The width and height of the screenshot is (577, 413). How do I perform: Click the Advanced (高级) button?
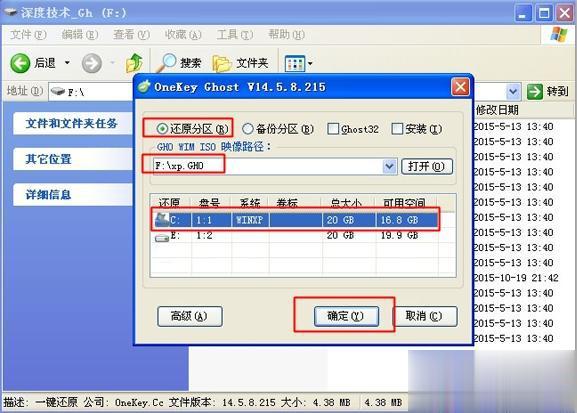coord(190,316)
